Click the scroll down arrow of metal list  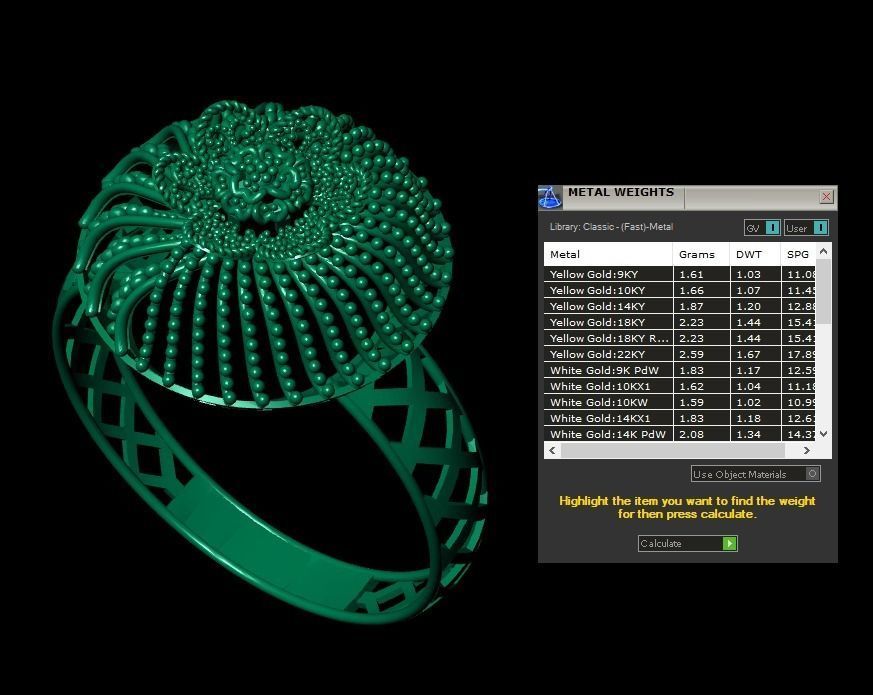pyautogui.click(x=824, y=433)
